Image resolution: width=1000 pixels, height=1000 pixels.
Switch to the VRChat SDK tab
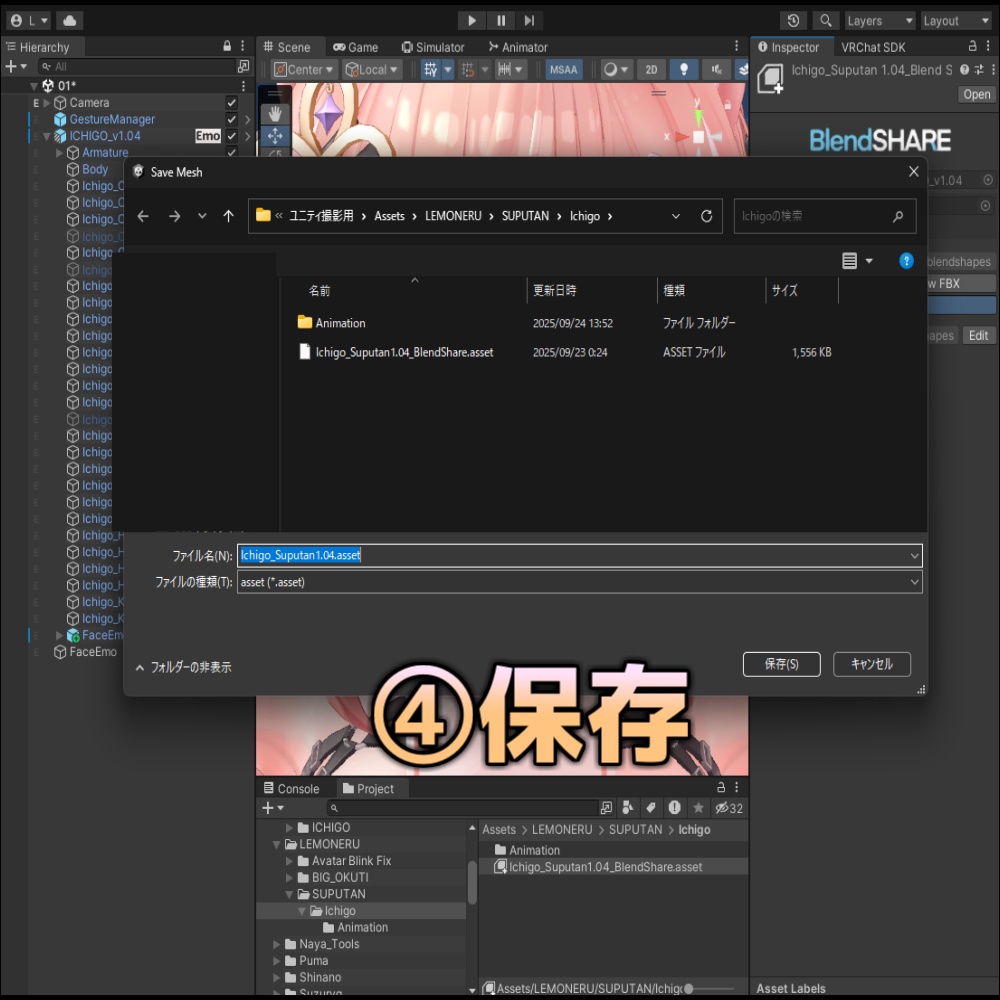[x=873, y=47]
